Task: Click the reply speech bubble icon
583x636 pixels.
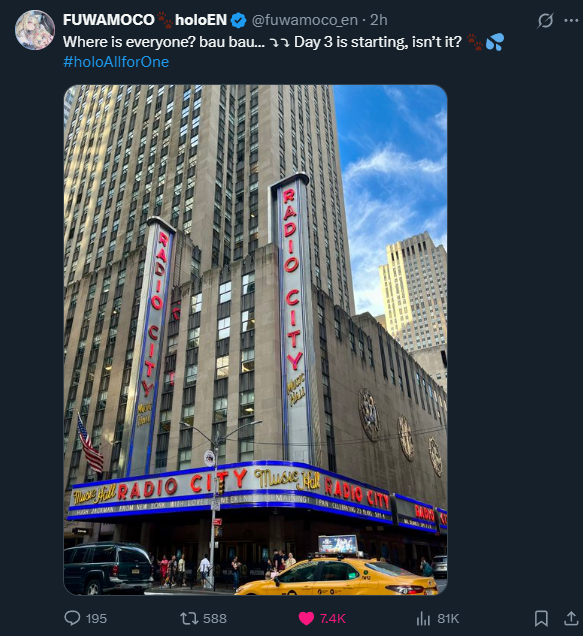Action: (x=72, y=618)
